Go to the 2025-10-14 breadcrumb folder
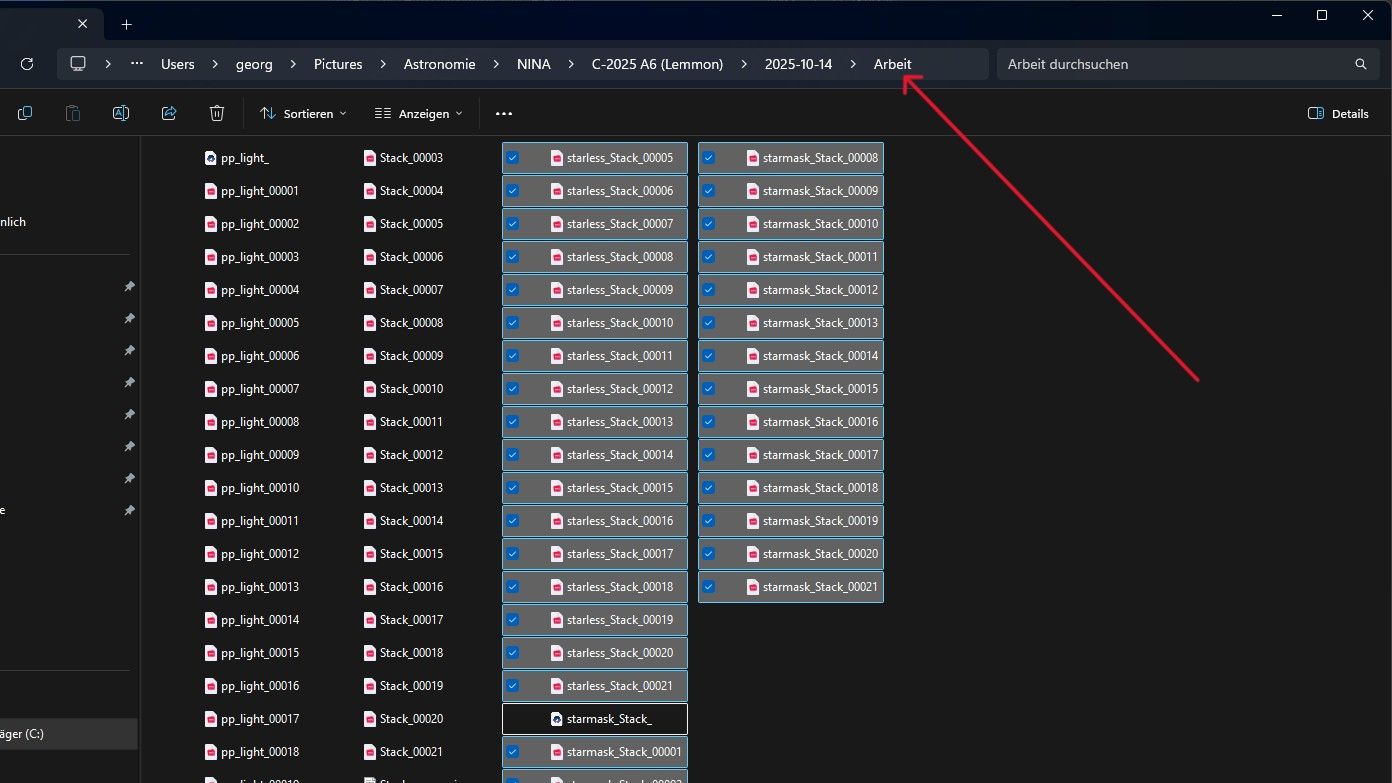The image size is (1392, 783). [x=797, y=64]
